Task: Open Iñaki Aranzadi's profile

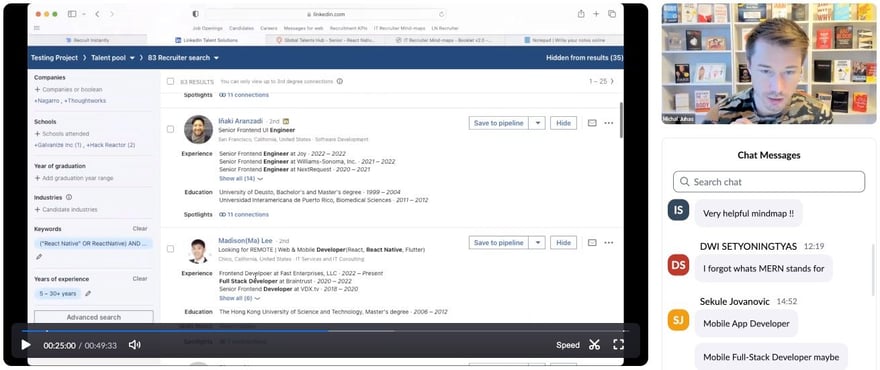Action: (240, 121)
